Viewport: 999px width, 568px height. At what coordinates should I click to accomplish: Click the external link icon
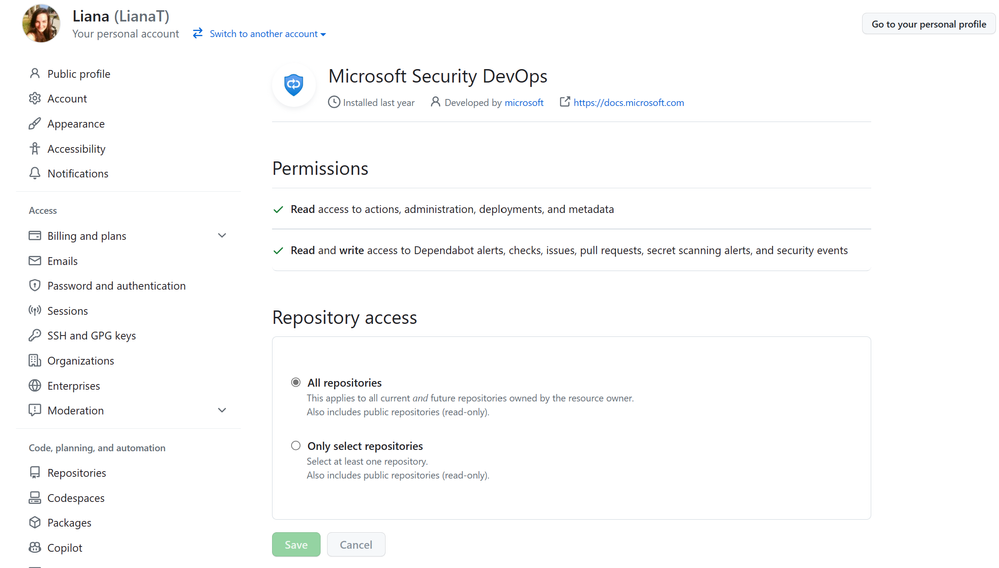coord(564,102)
